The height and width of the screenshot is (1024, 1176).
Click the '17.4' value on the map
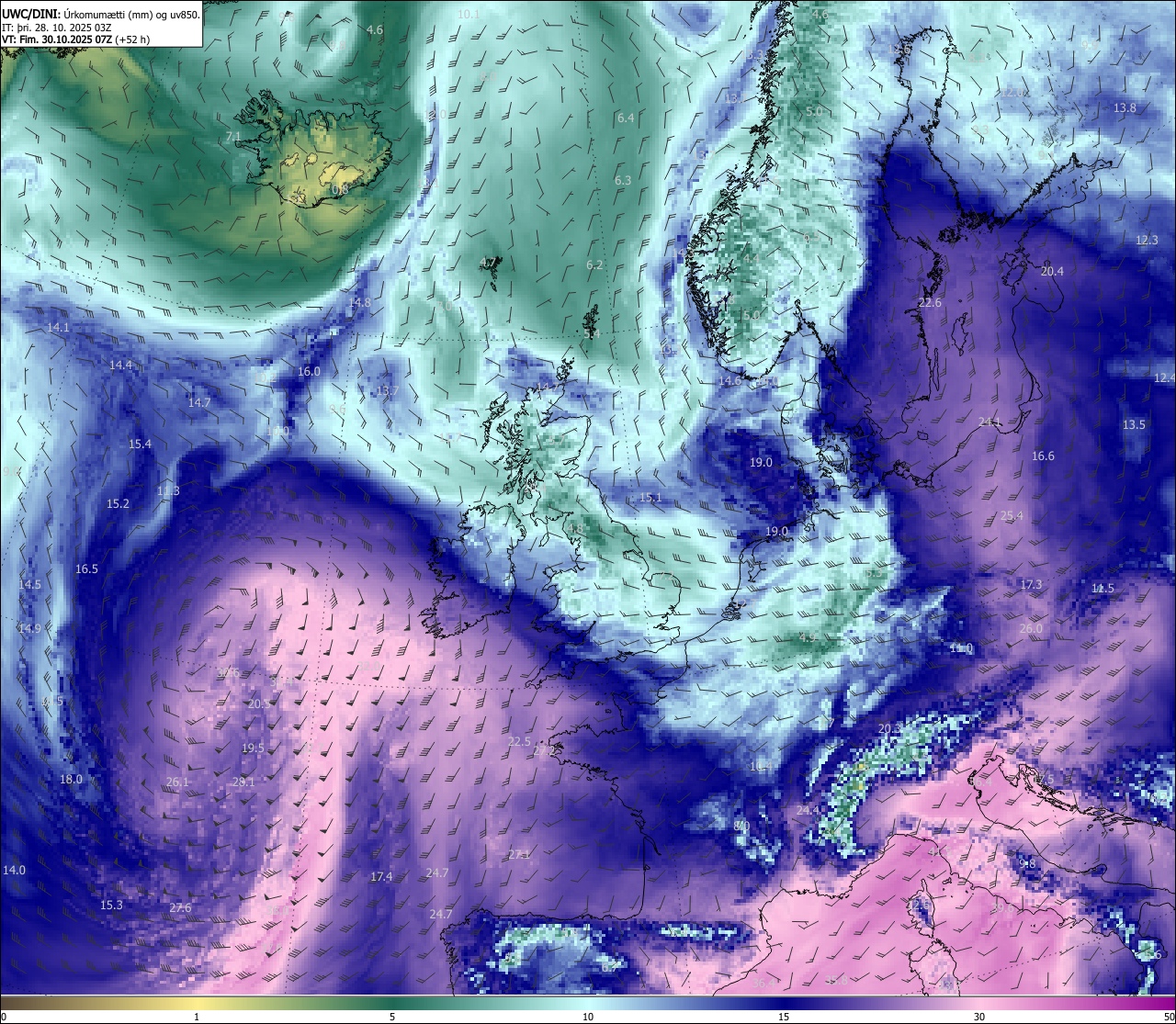[x=381, y=876]
